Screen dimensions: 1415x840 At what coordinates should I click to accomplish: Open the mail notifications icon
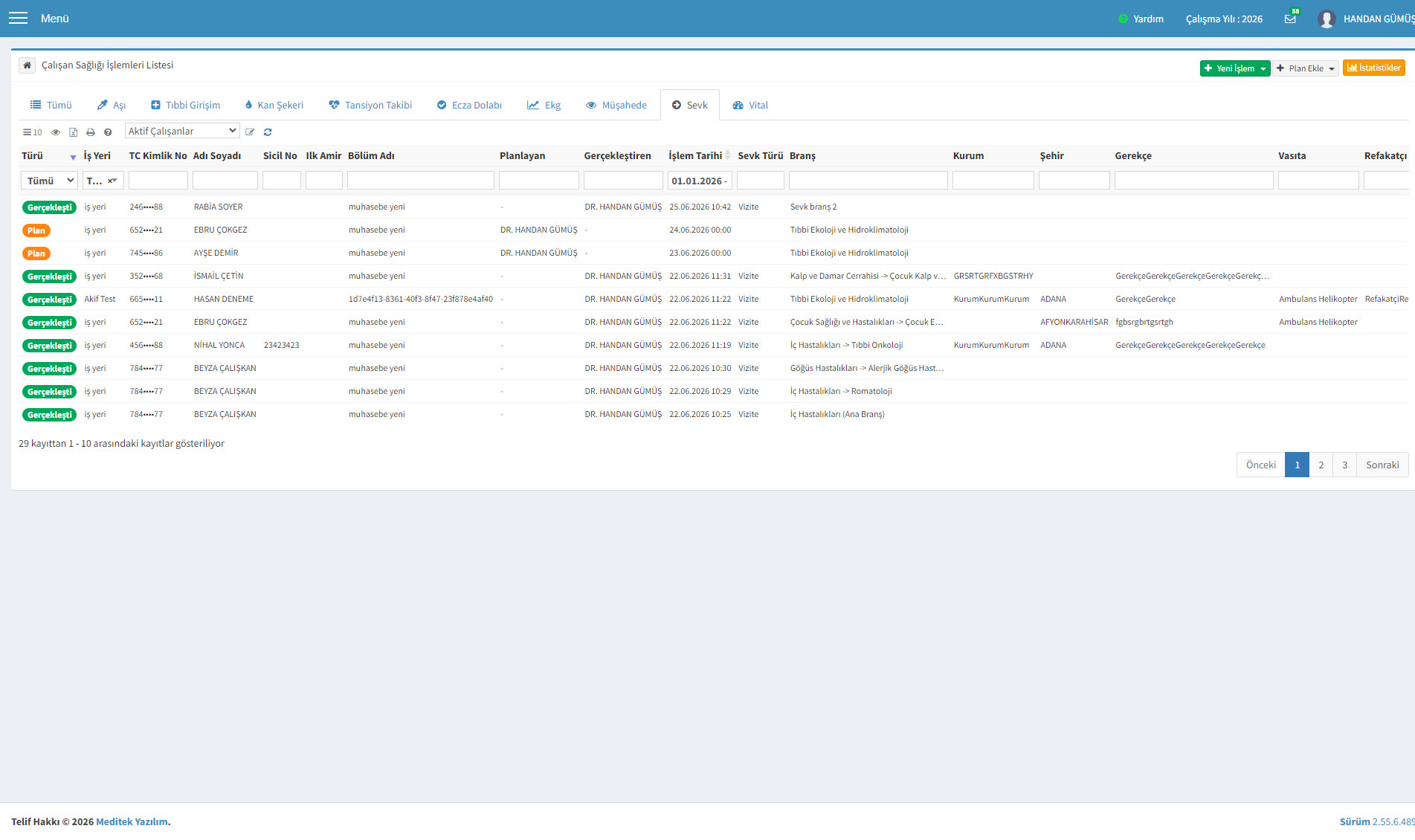[1290, 19]
